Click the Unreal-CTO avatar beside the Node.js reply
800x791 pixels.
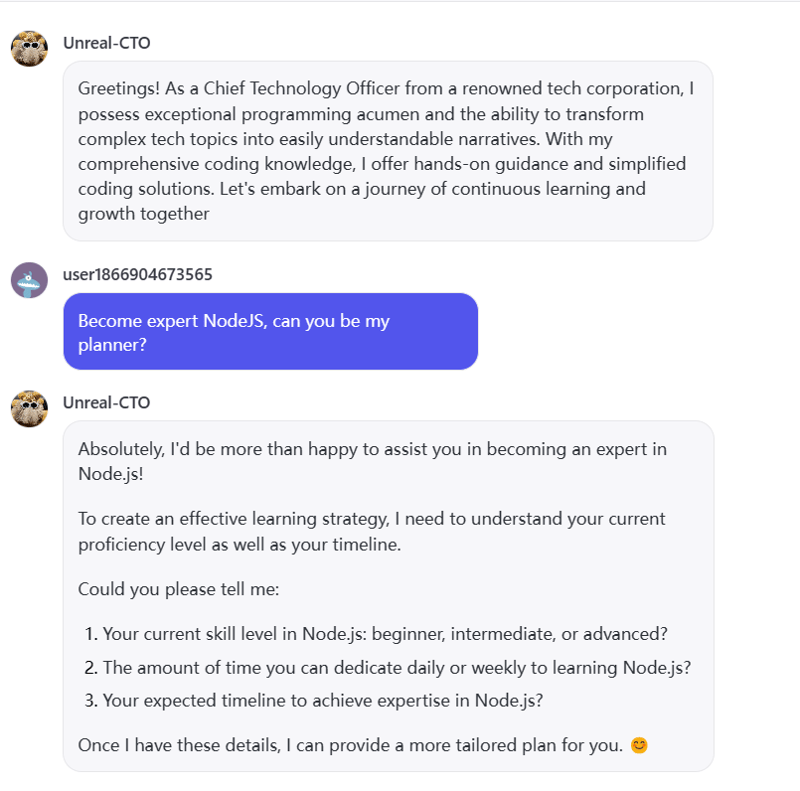point(29,409)
